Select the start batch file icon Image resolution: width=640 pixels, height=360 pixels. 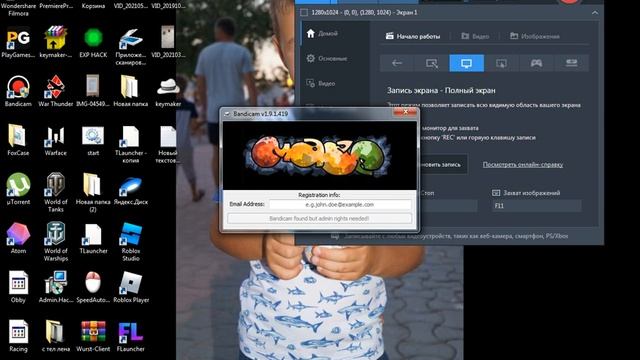pyautogui.click(x=93, y=136)
